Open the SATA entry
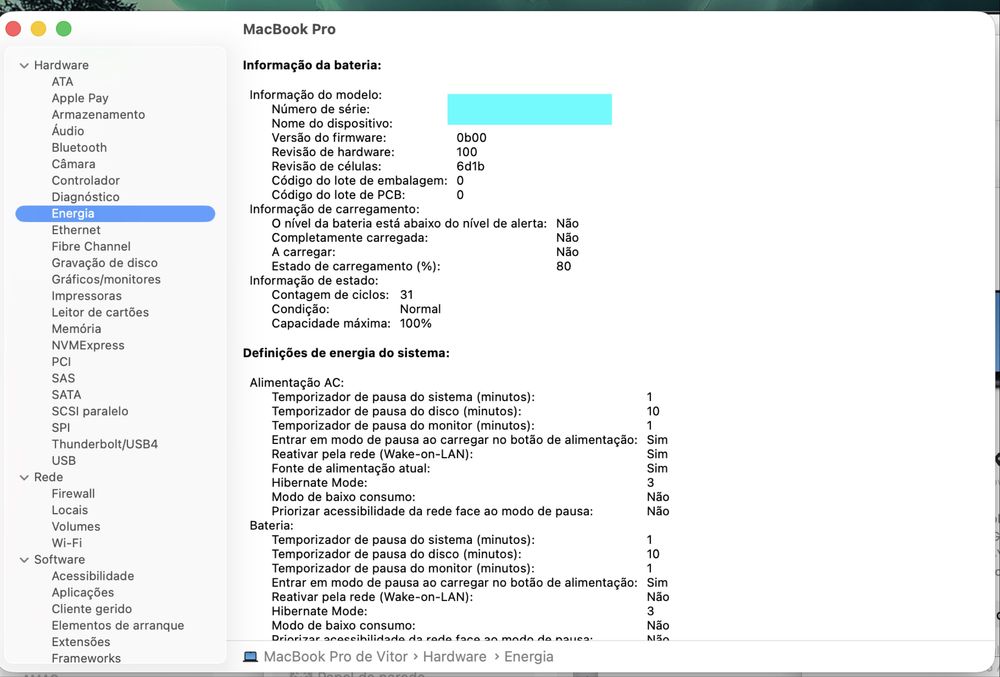The image size is (1000, 677). pyautogui.click(x=66, y=395)
